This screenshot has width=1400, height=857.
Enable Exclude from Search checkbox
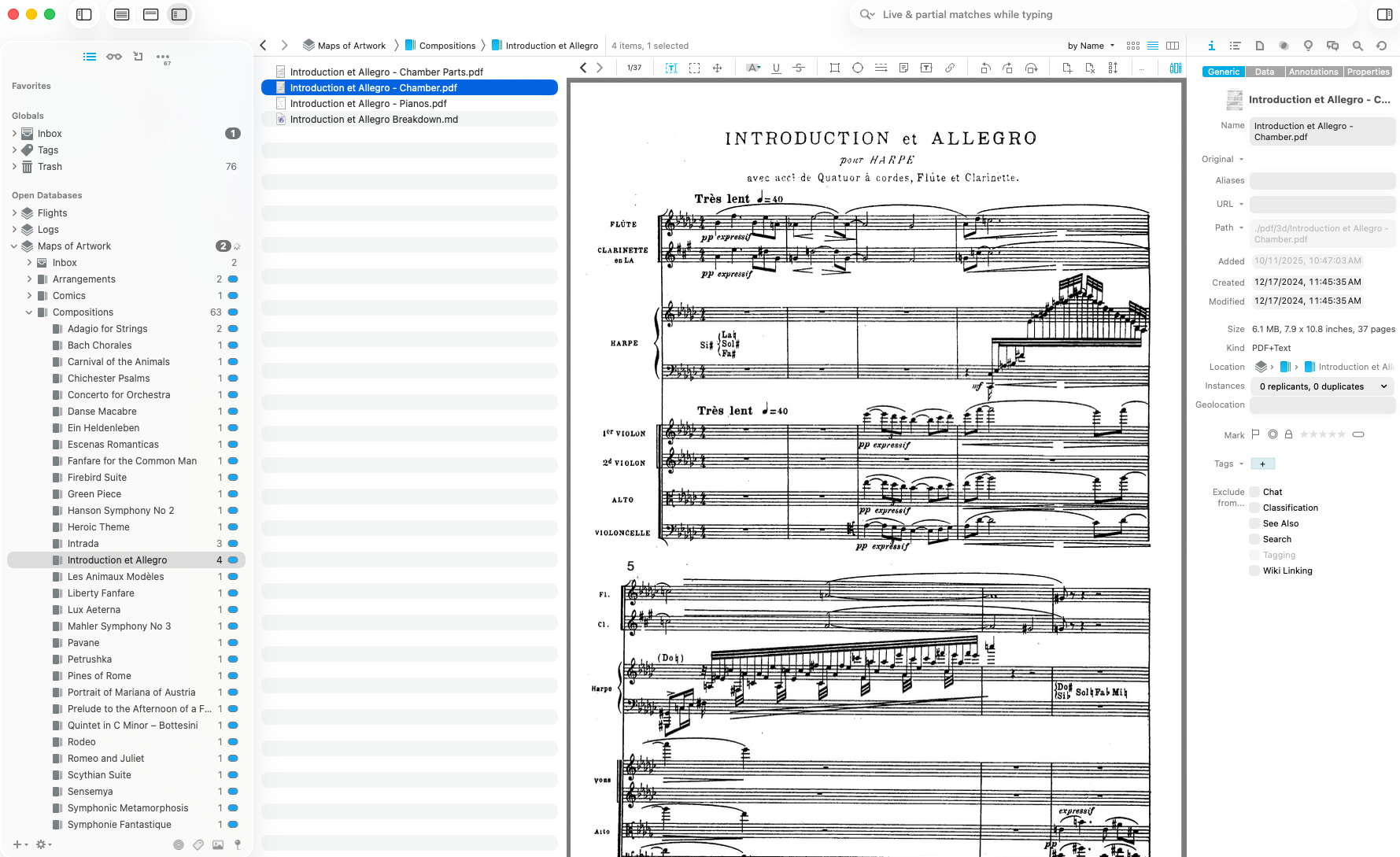[1254, 539]
